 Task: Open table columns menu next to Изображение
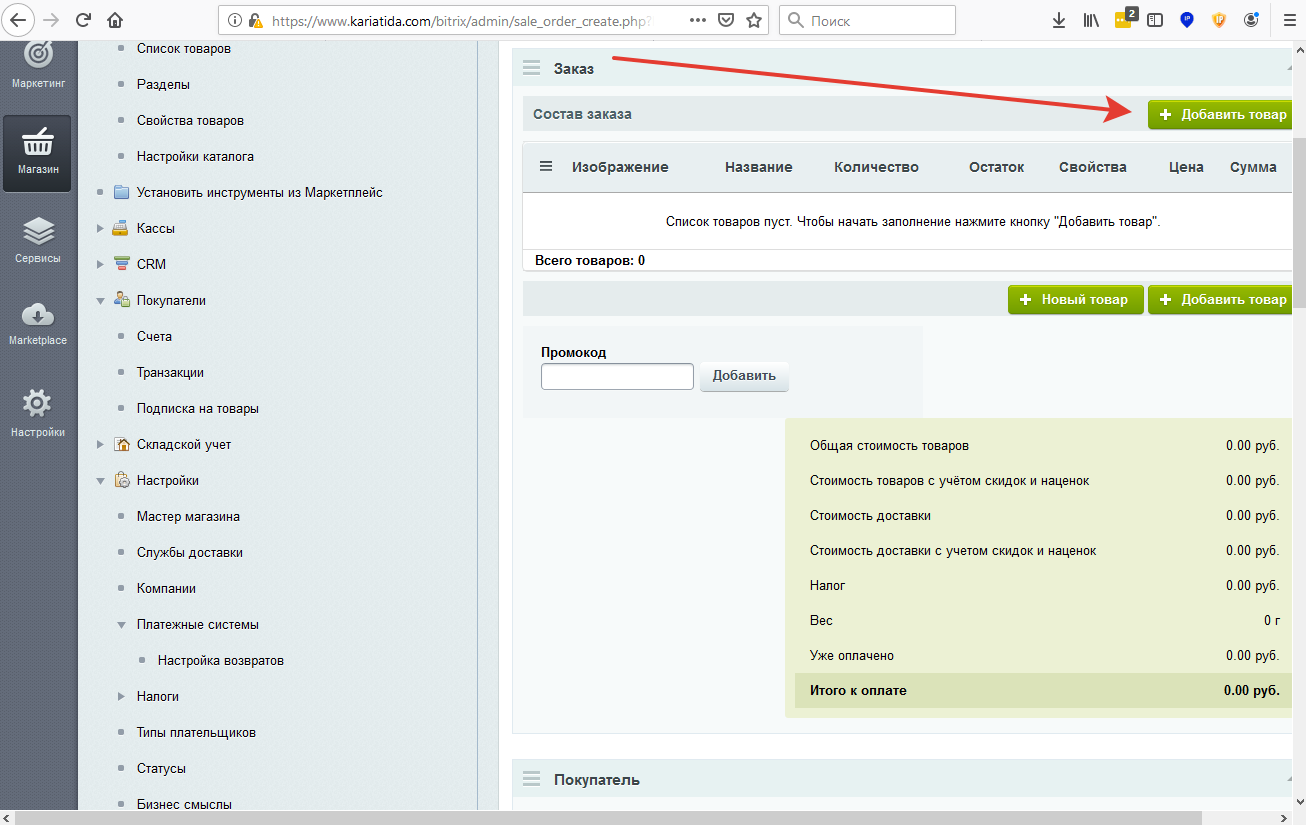tap(546, 167)
